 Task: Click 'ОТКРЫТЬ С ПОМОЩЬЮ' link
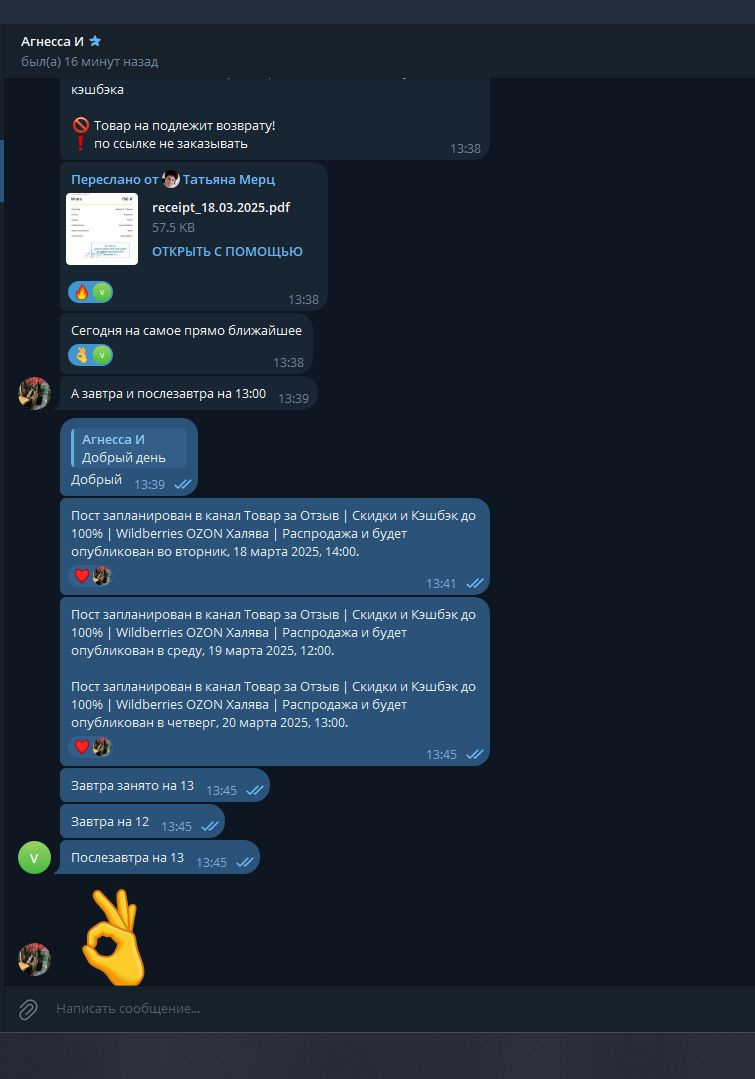pos(227,251)
